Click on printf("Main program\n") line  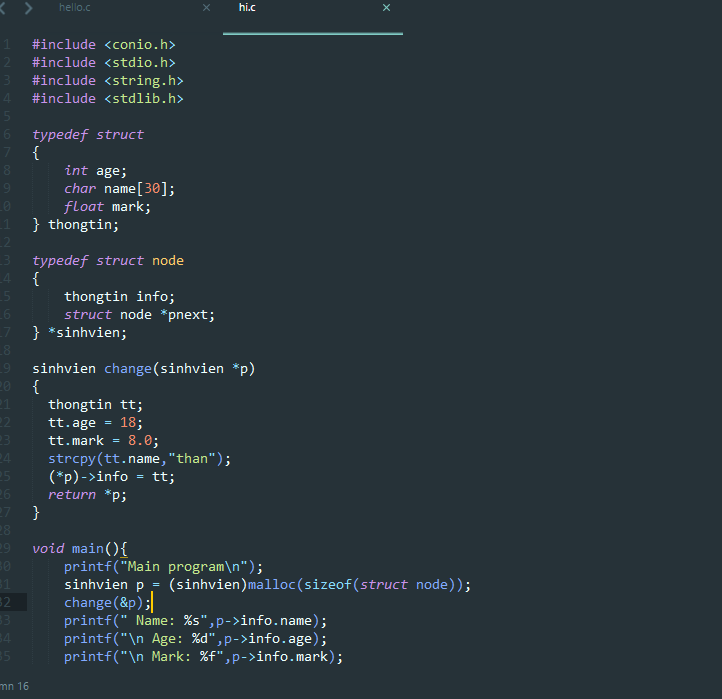(x=163, y=566)
